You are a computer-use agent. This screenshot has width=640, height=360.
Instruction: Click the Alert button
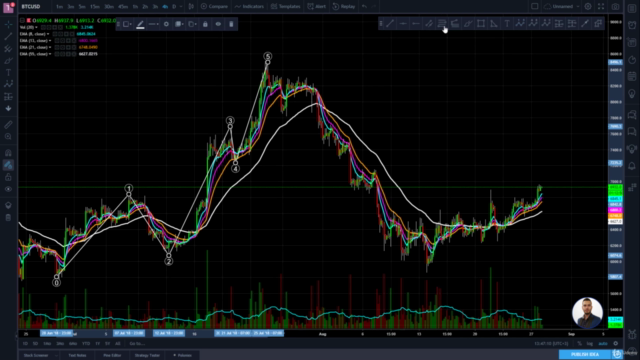point(316,7)
